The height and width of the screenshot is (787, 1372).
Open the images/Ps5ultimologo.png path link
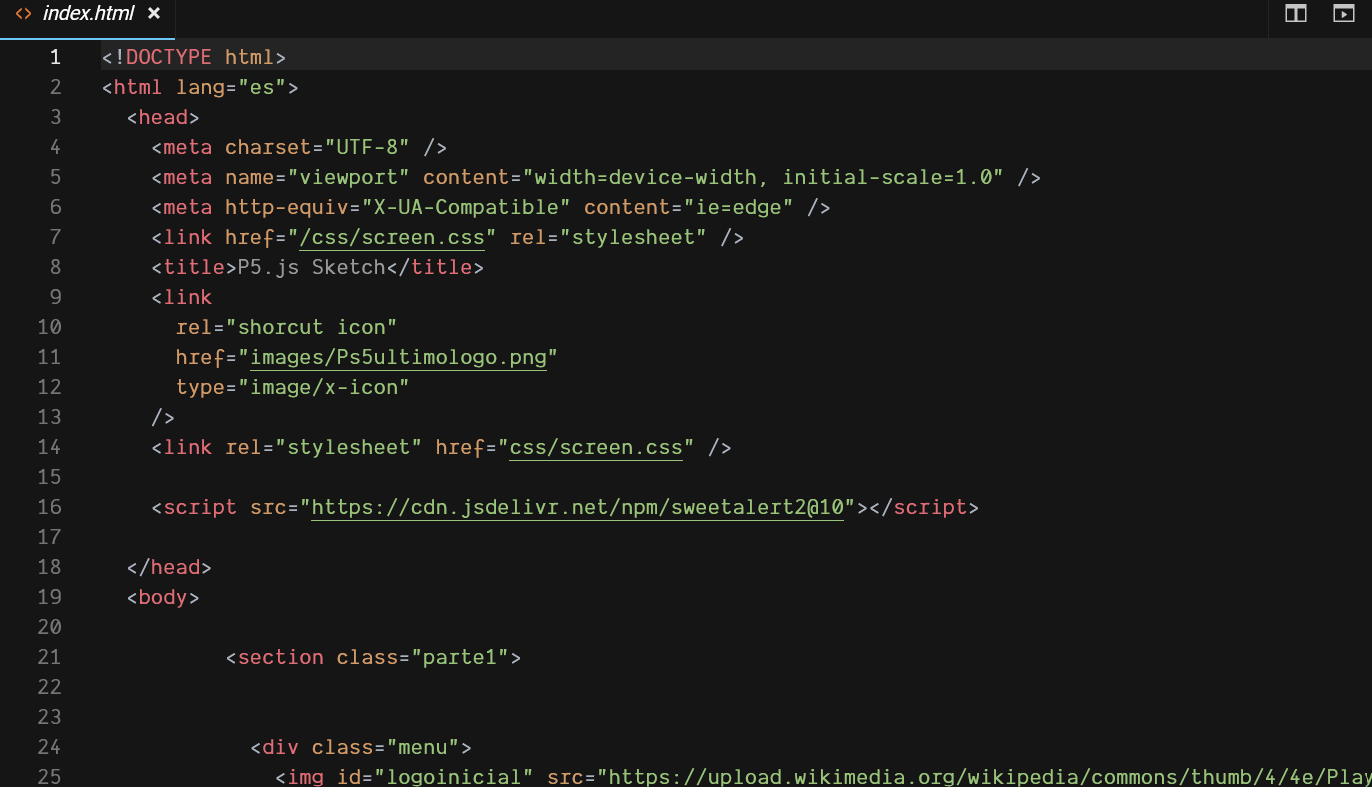coord(398,357)
